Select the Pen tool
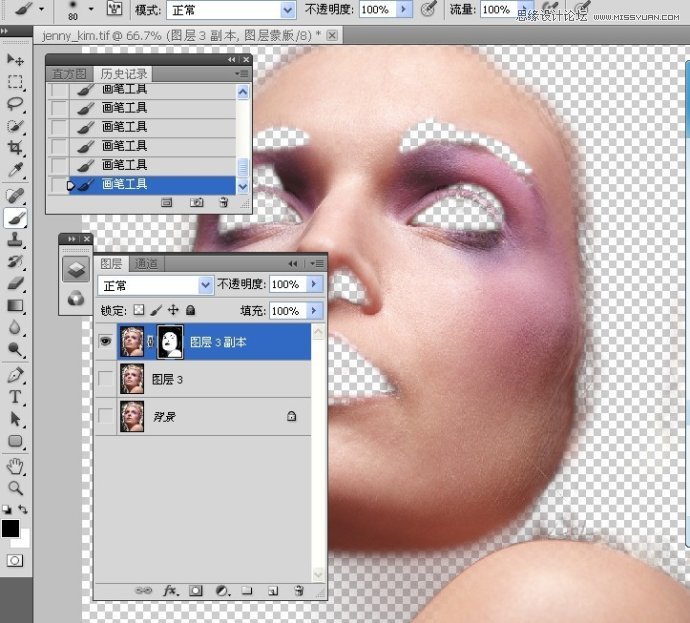Viewport: 690px width, 623px height. coord(15,375)
